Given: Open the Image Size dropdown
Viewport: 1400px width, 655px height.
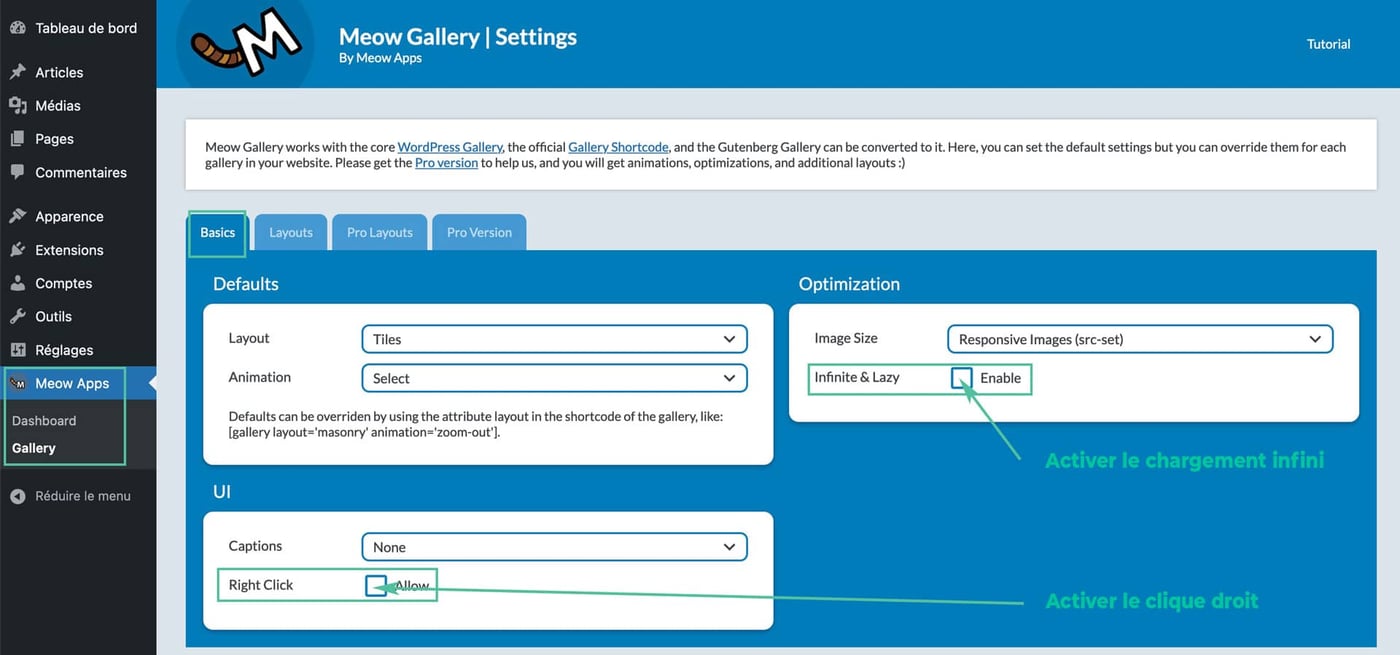Looking at the screenshot, I should click(1139, 339).
